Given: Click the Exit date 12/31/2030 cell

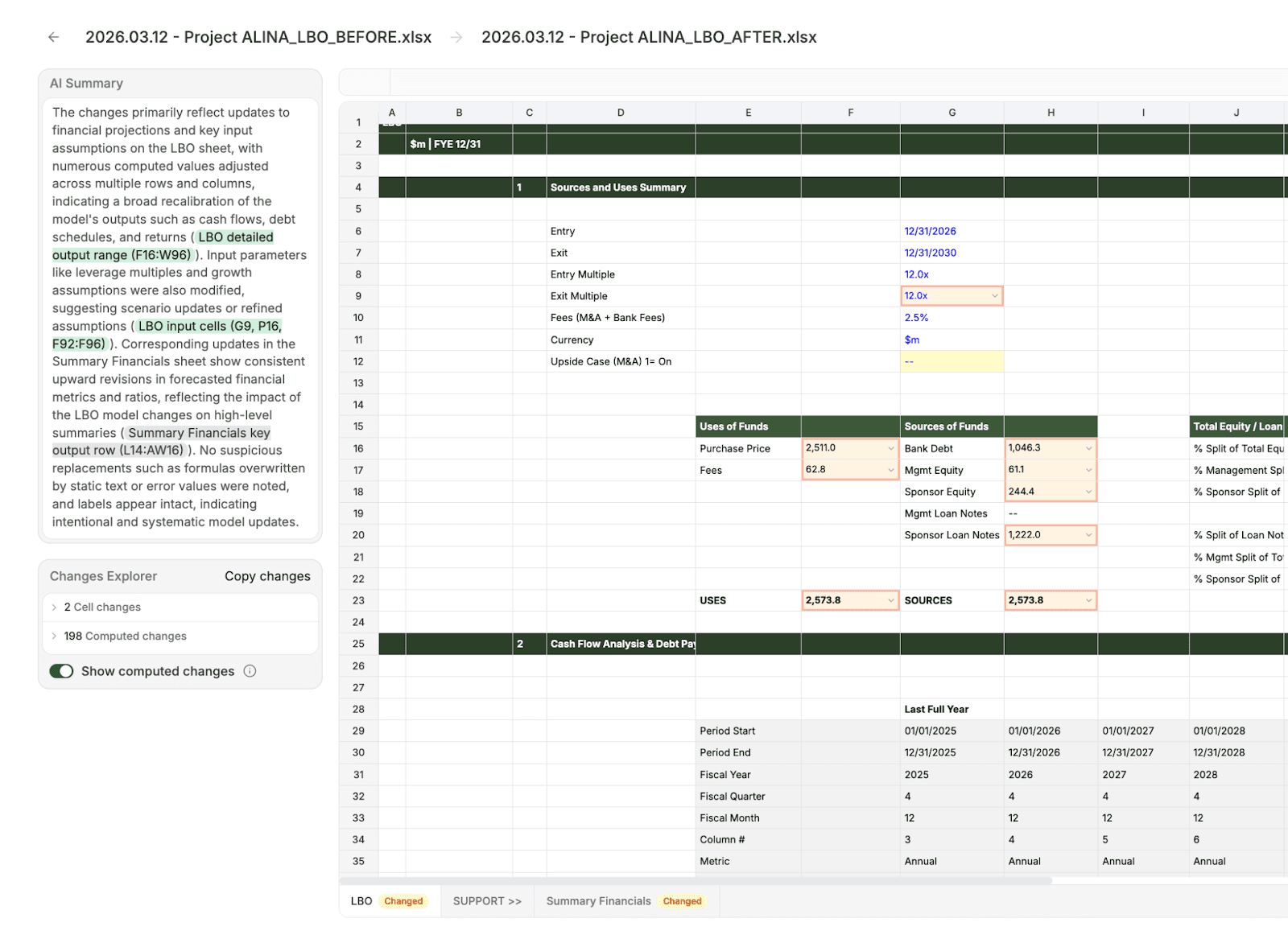Looking at the screenshot, I should 952,253.
